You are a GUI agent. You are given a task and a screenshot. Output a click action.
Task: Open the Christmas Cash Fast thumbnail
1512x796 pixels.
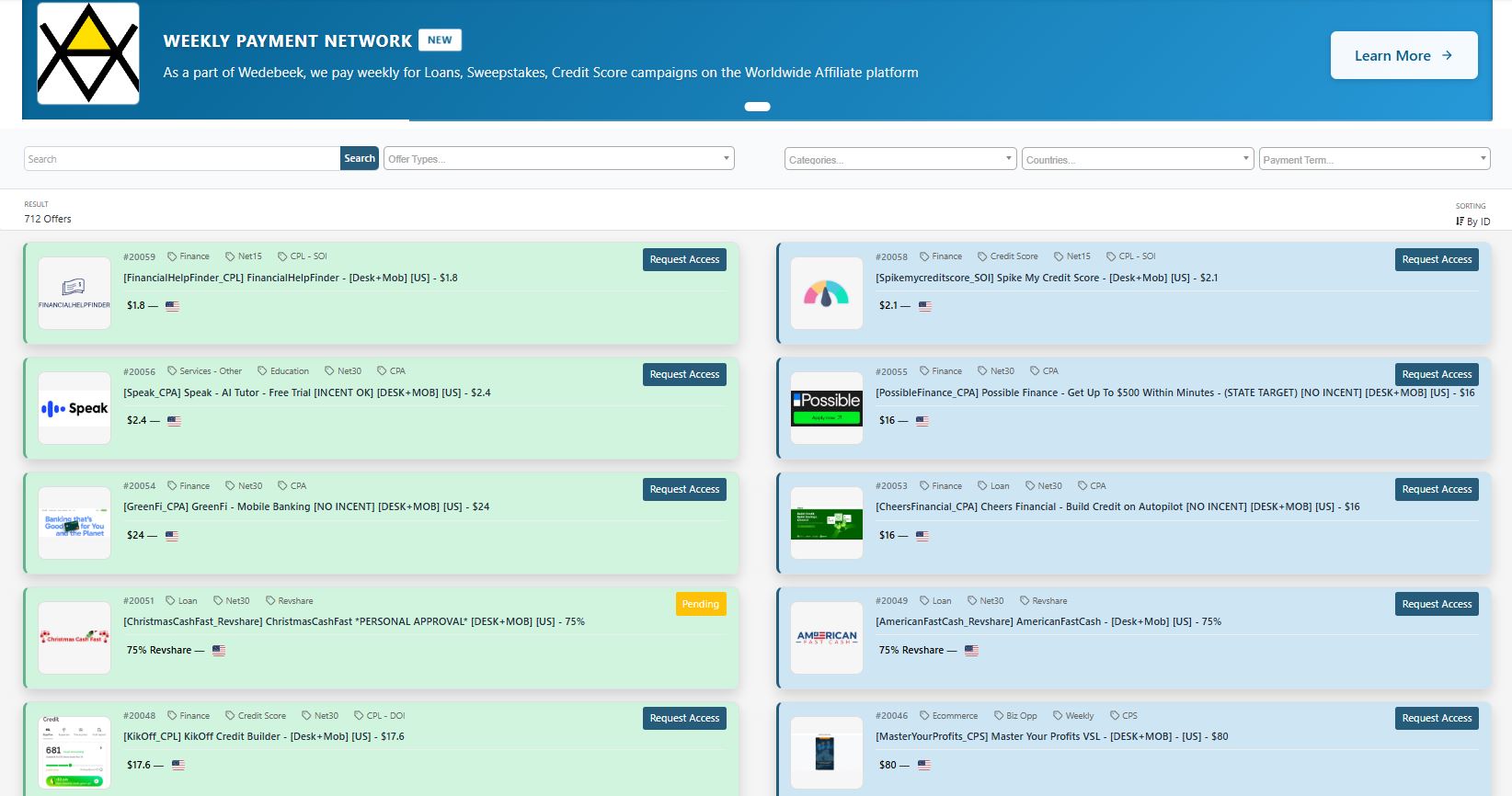(x=74, y=638)
